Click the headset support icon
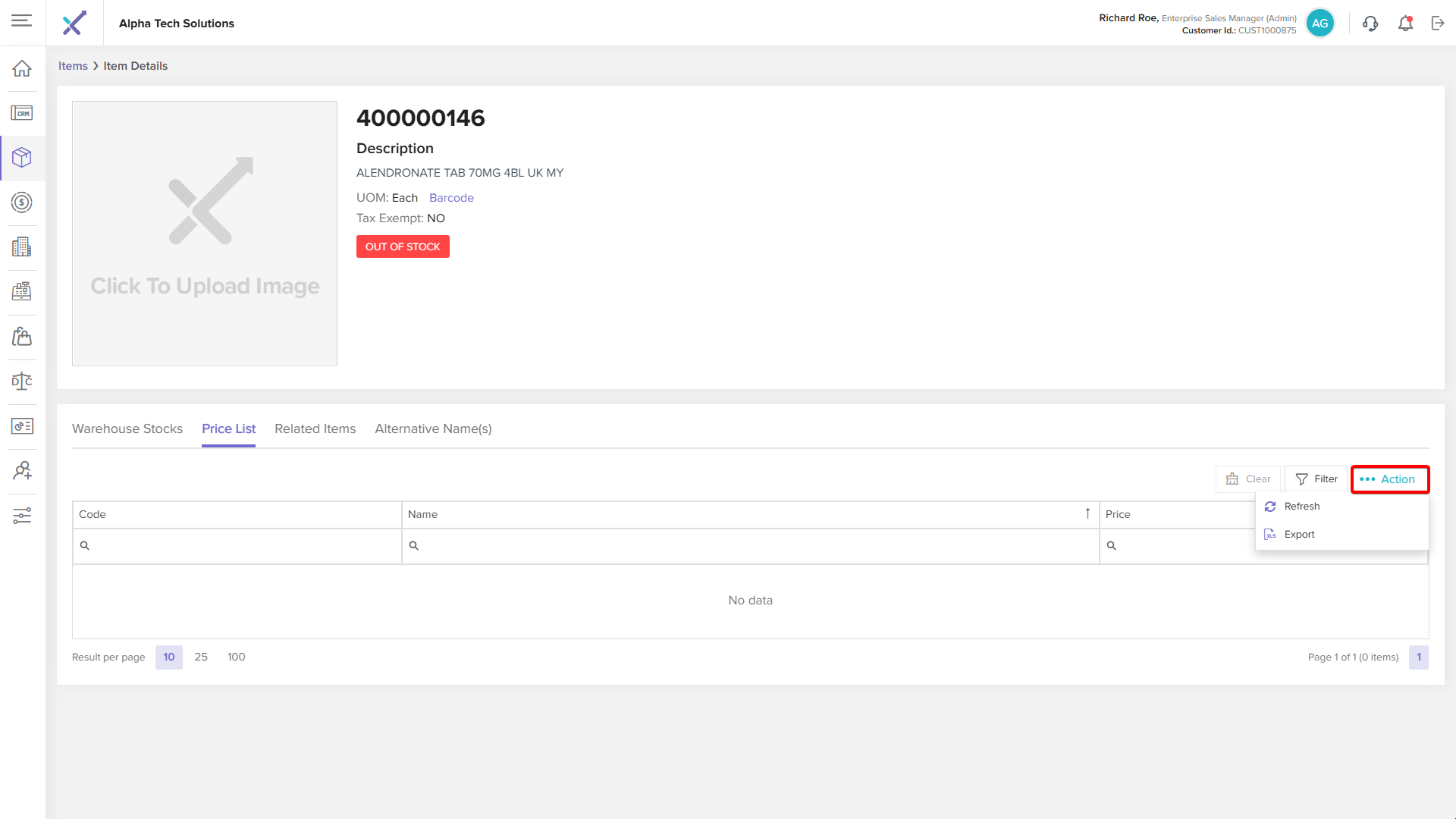Screen dimensions: 1456x819 coord(1370,24)
